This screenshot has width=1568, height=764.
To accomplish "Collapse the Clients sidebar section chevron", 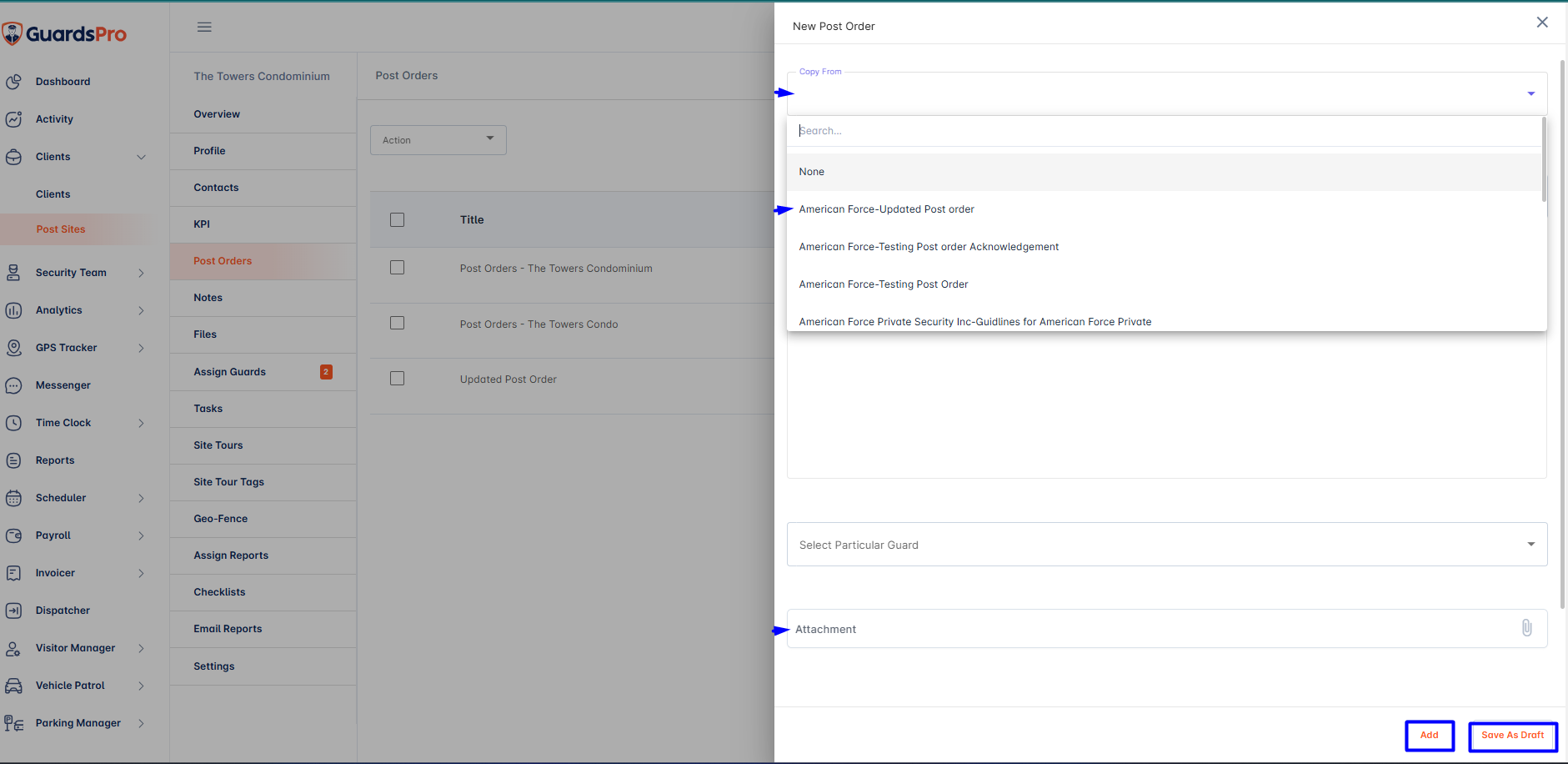I will click(x=141, y=157).
